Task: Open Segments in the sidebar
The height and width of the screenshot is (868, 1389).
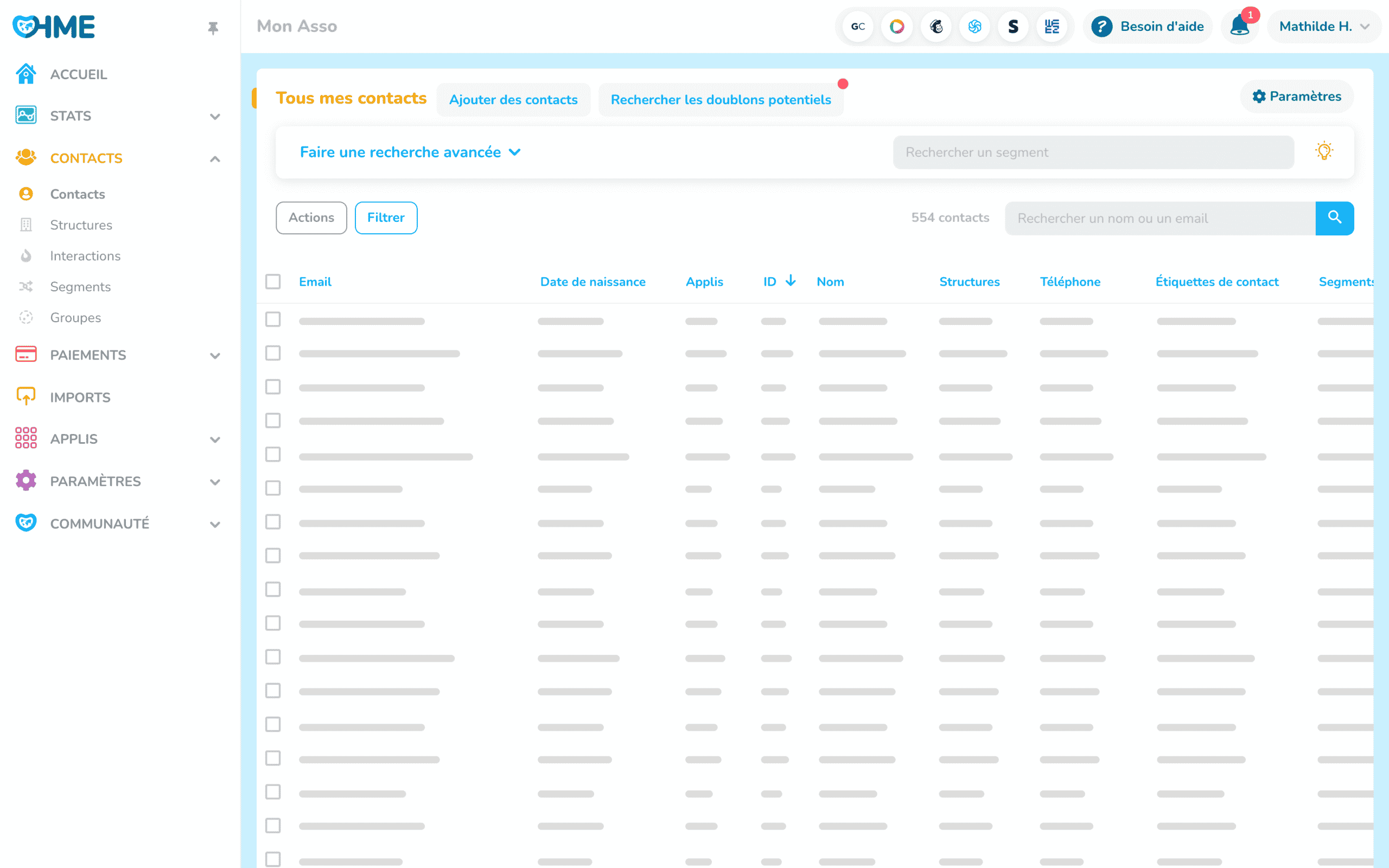Action: point(80,286)
